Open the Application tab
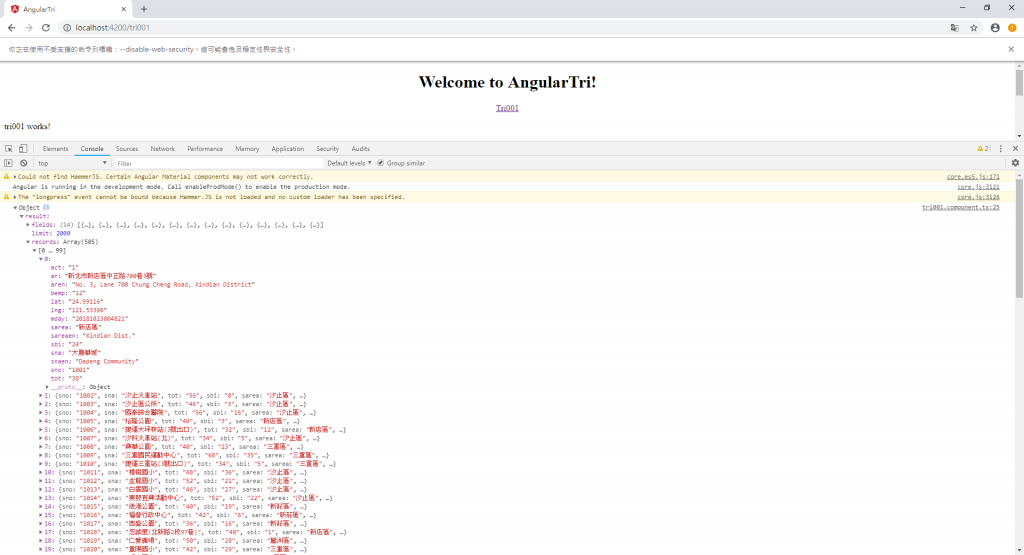Viewport: 1024px width, 555px height. pos(287,149)
